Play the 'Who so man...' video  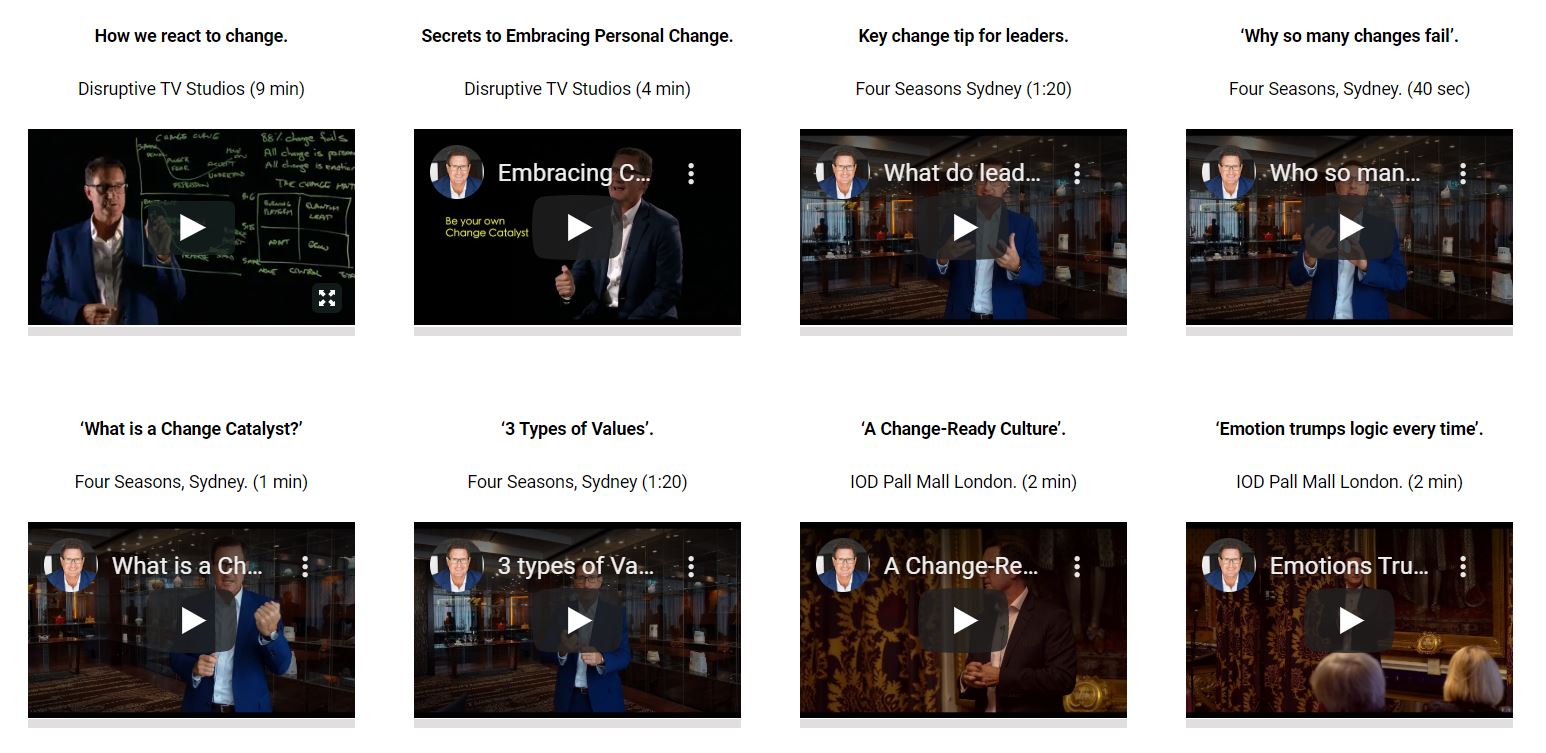(x=1351, y=227)
